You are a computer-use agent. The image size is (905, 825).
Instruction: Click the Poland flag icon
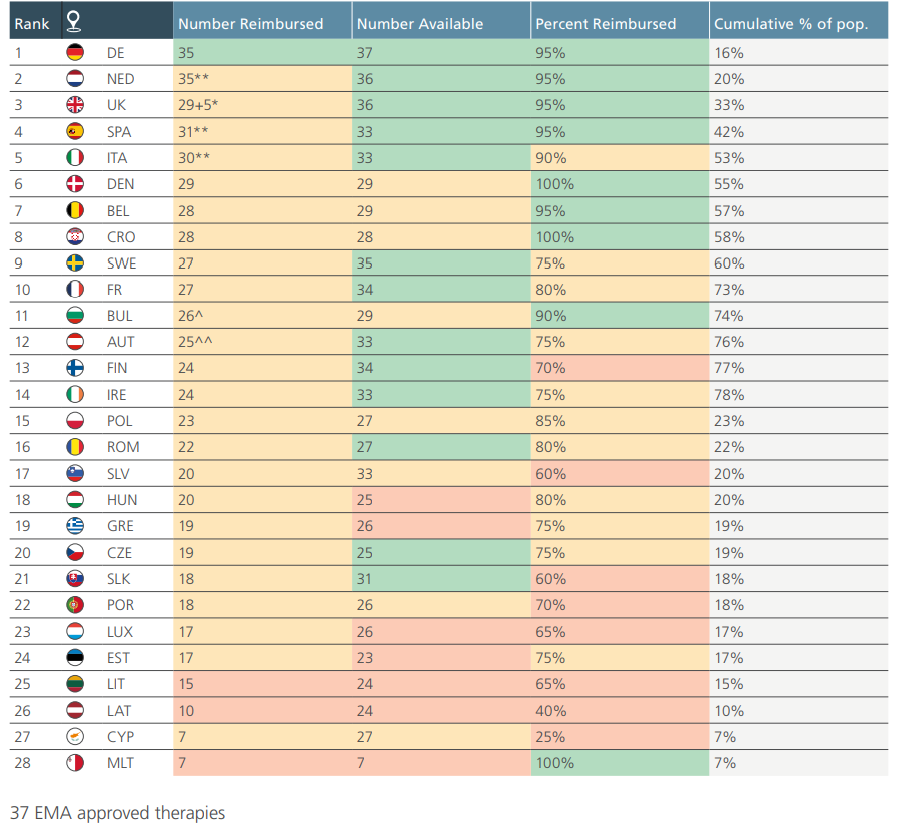[x=75, y=421]
